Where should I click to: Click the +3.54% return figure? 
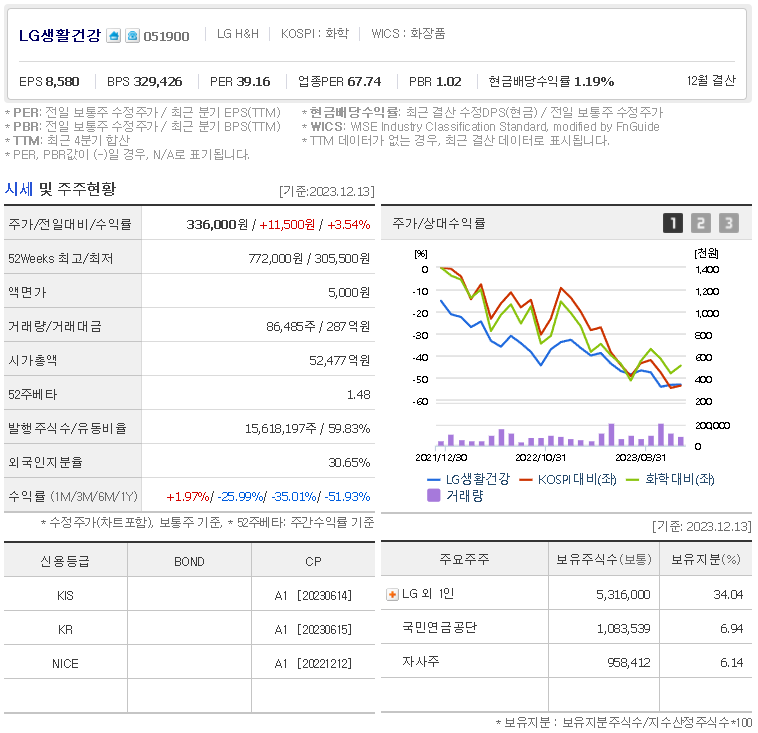(x=349, y=224)
